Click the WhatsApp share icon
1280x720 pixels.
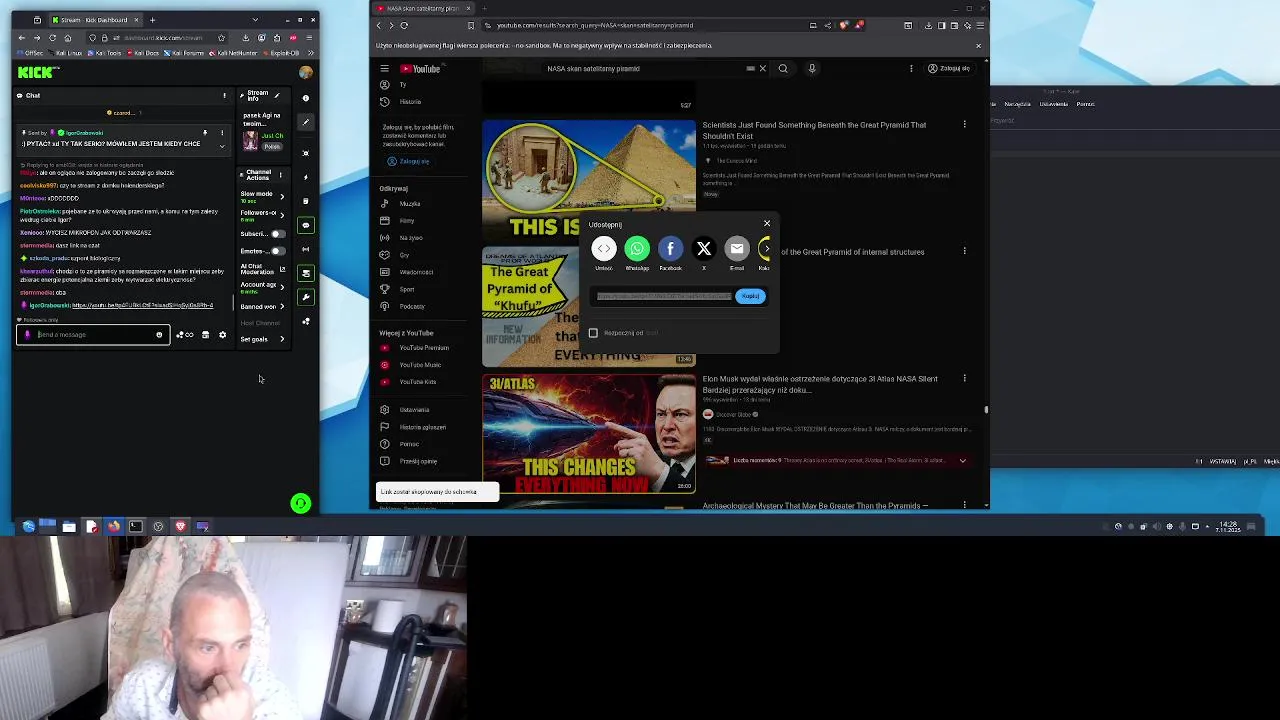point(637,249)
